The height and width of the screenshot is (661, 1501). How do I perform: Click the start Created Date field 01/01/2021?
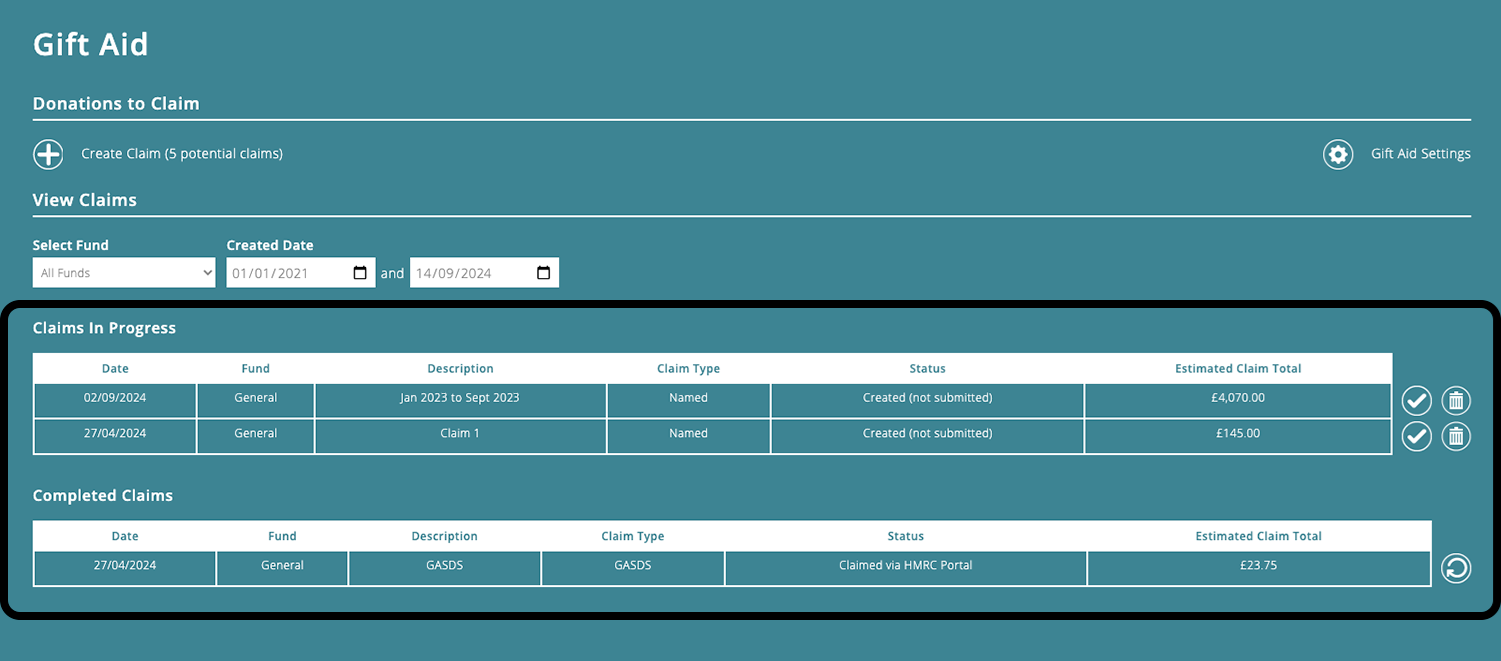pyautogui.click(x=301, y=273)
